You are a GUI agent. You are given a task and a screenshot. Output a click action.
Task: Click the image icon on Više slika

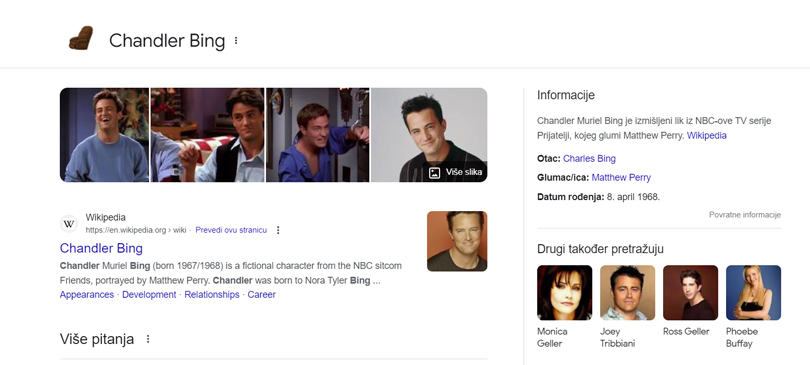pyautogui.click(x=434, y=172)
